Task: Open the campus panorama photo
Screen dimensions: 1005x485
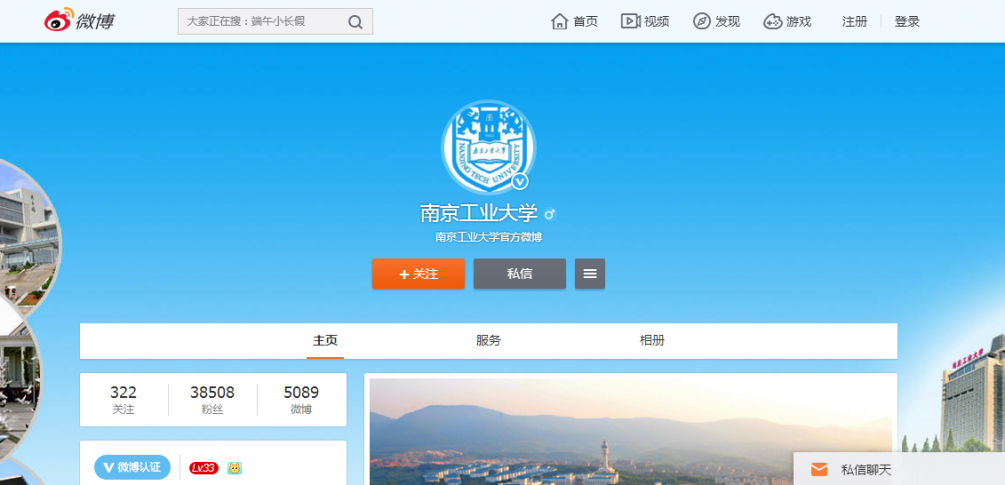Action: [631, 431]
